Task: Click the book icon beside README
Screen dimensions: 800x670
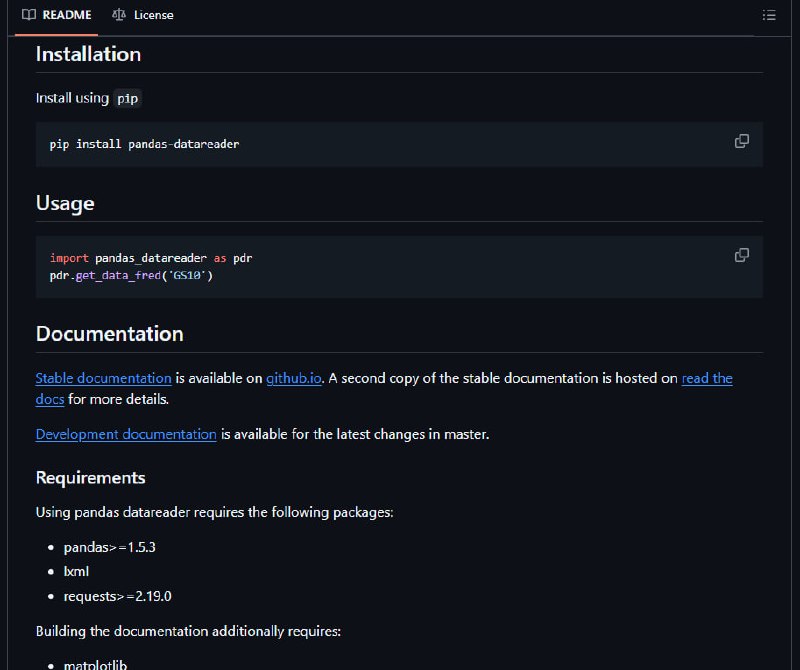Action: [29, 15]
